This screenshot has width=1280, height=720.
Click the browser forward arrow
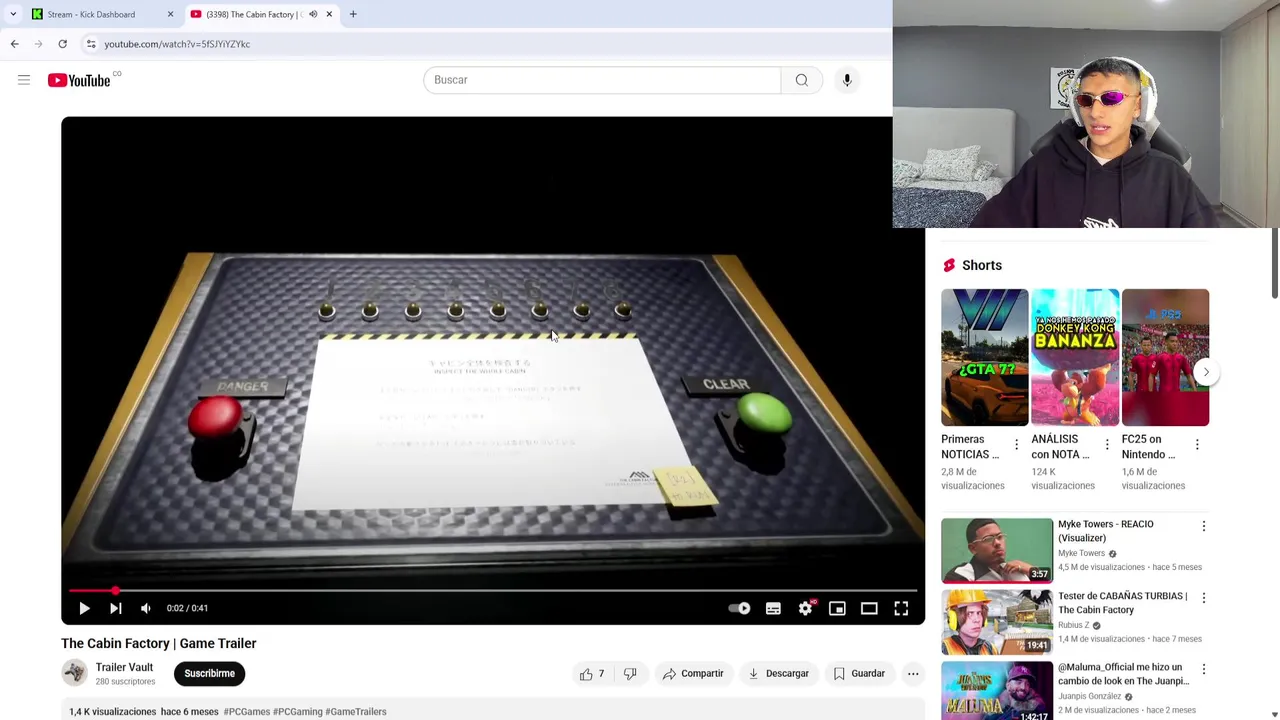point(38,44)
